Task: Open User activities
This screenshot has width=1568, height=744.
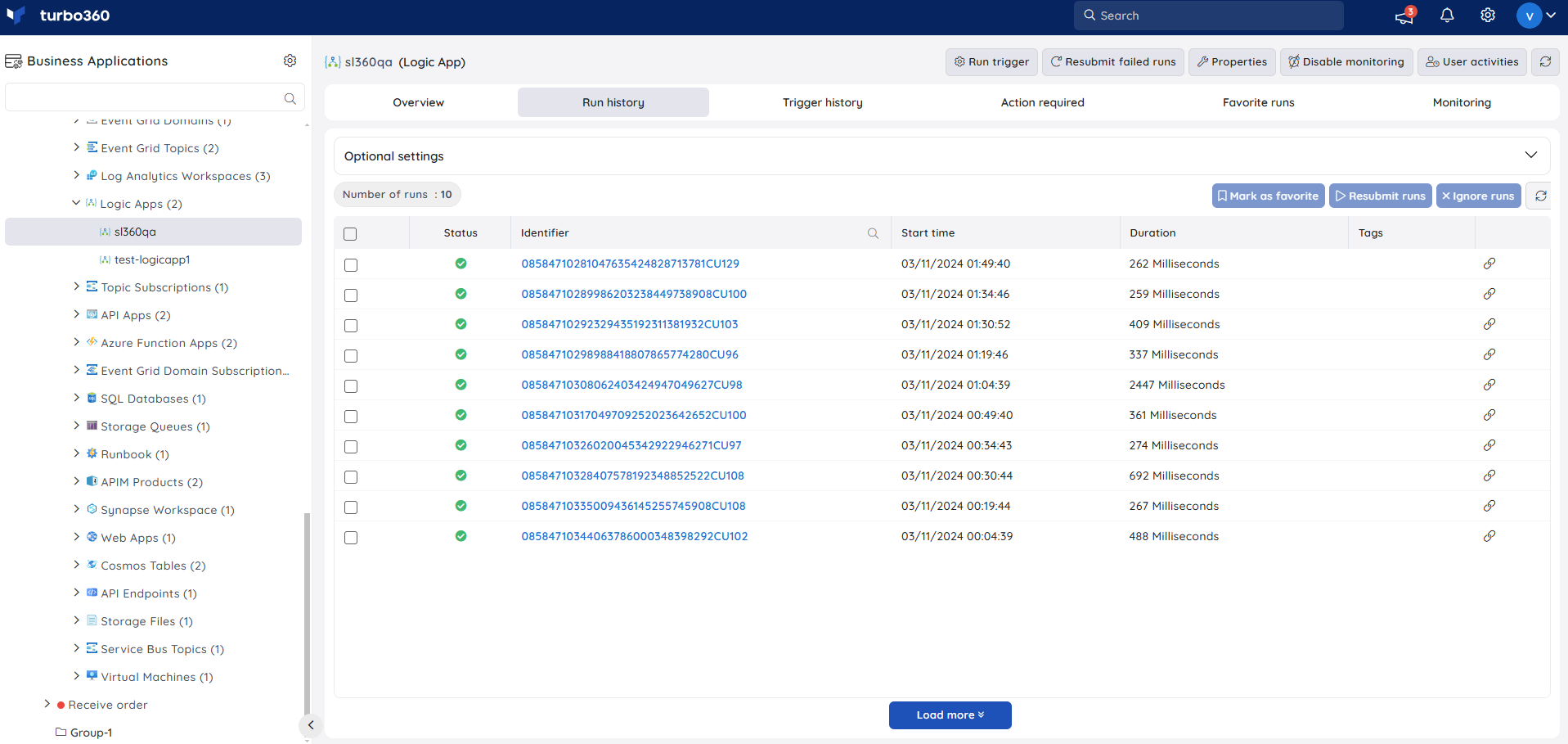Action: pos(1472,61)
